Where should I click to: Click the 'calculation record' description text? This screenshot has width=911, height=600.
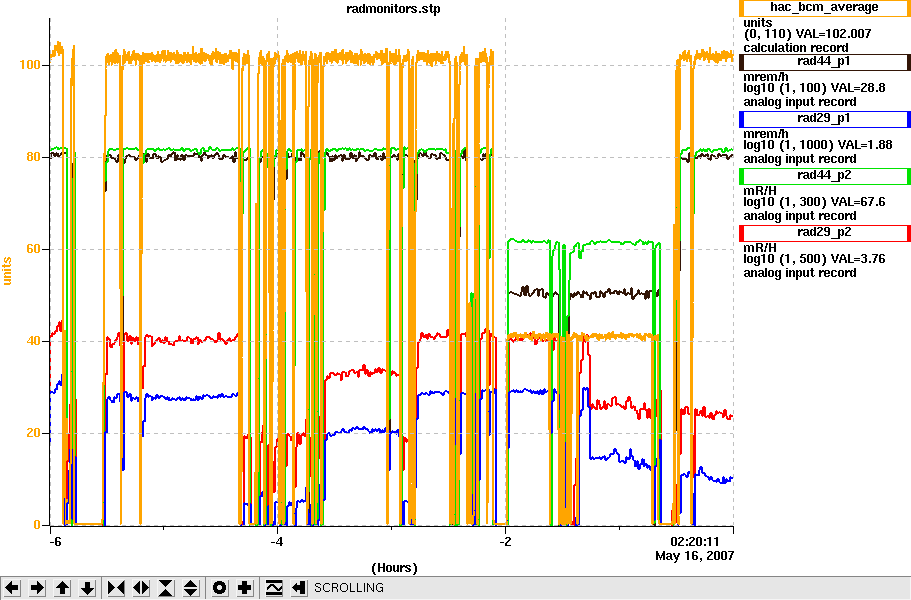click(796, 48)
